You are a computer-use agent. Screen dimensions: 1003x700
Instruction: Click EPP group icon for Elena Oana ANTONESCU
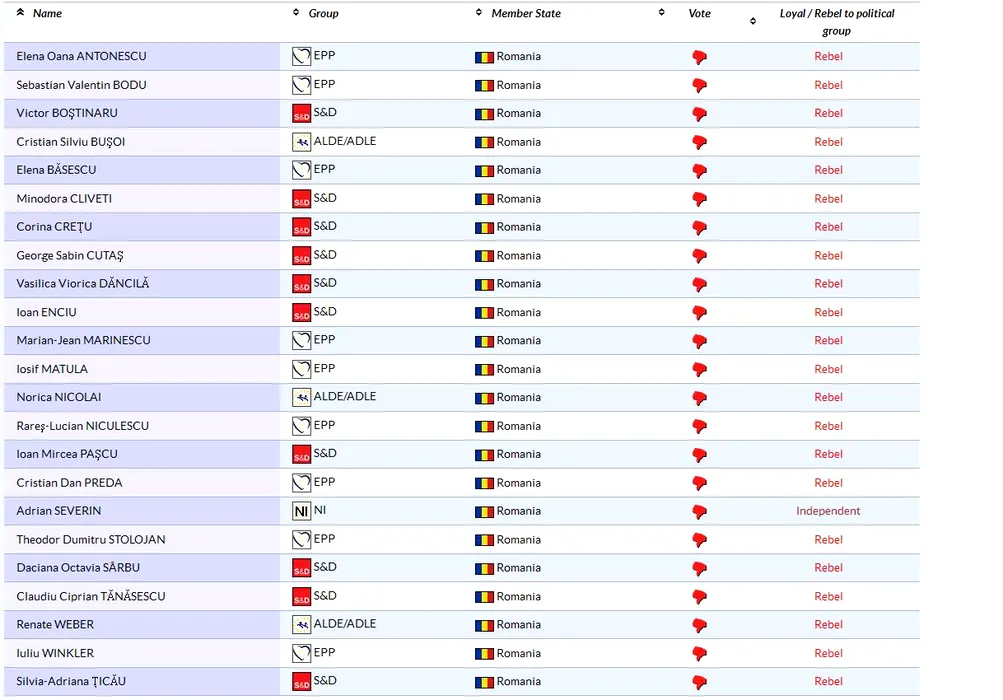pos(301,57)
